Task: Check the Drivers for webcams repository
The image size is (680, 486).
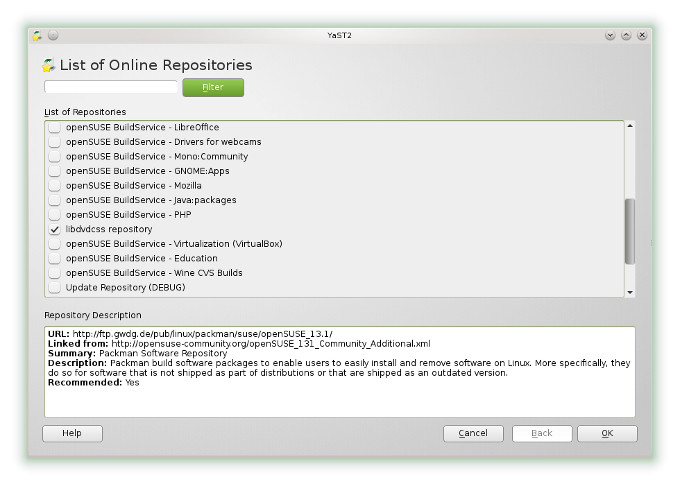Action: [55, 142]
